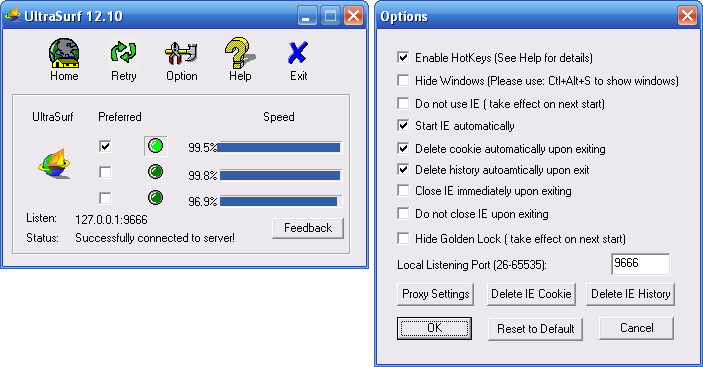
Task: Close the Options dialog window
Action: 687,16
